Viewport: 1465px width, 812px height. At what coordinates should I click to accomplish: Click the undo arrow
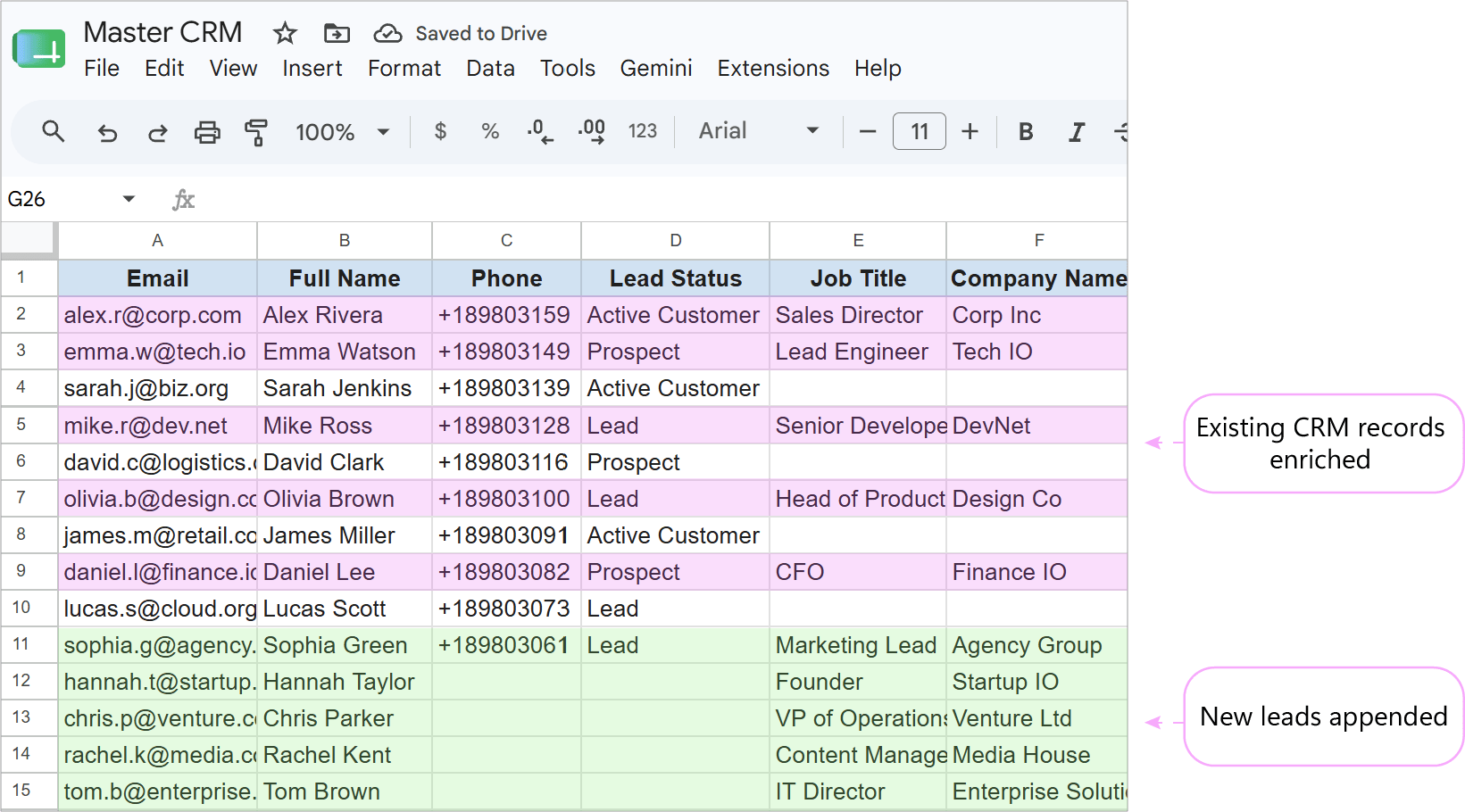point(107,133)
